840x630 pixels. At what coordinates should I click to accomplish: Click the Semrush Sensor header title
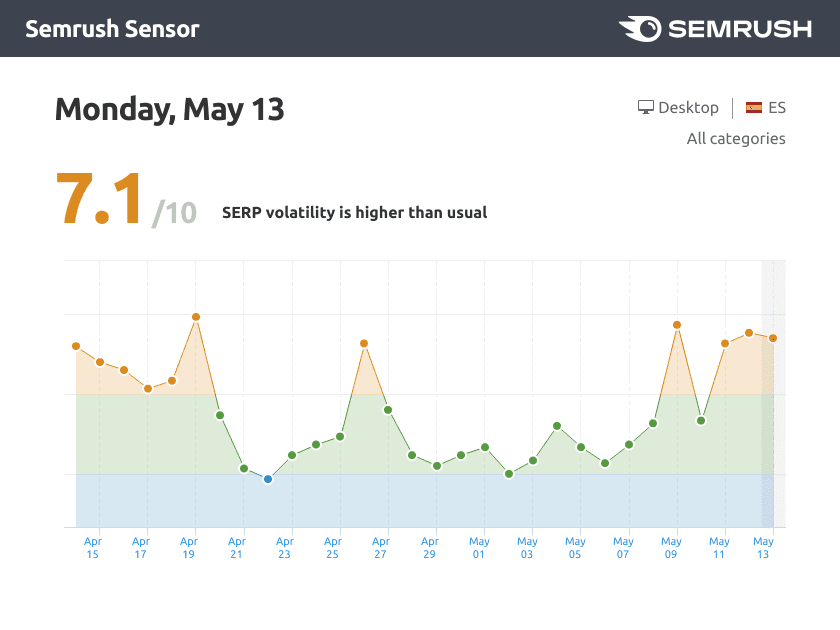coord(112,28)
